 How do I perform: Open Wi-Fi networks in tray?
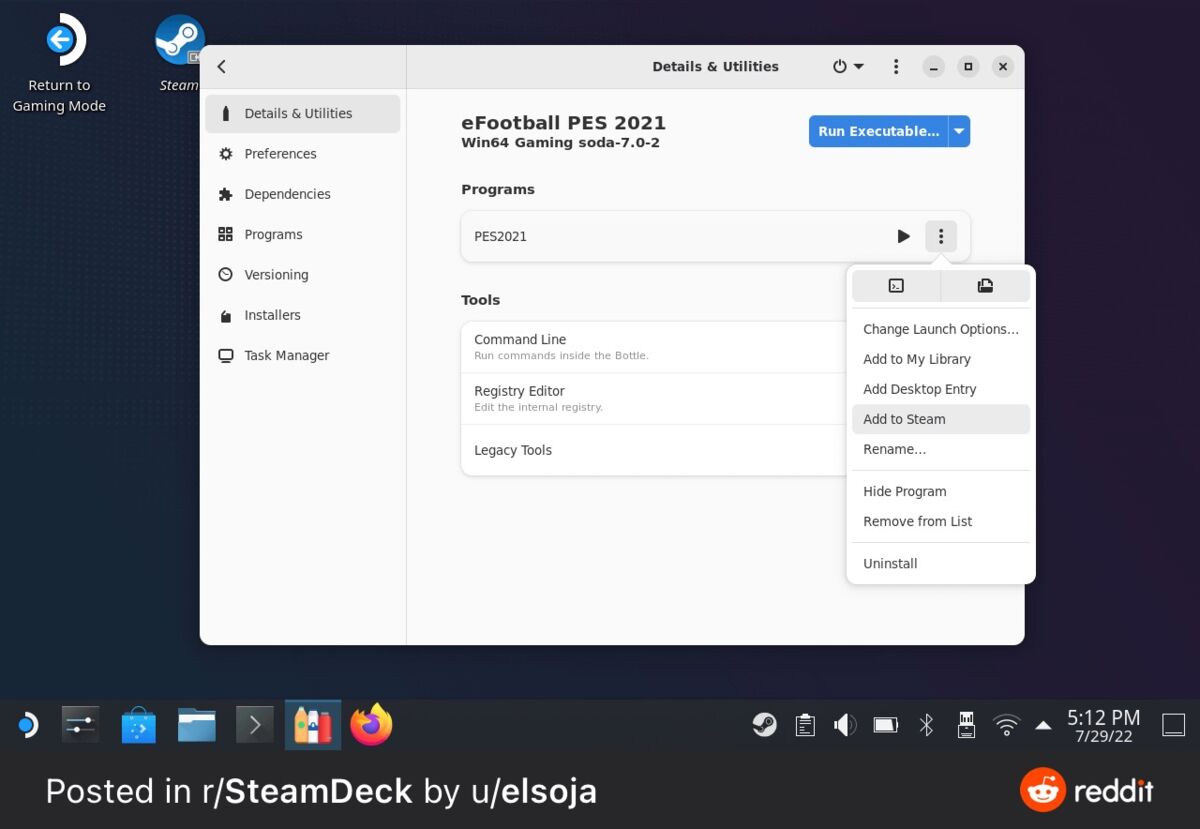click(1006, 725)
